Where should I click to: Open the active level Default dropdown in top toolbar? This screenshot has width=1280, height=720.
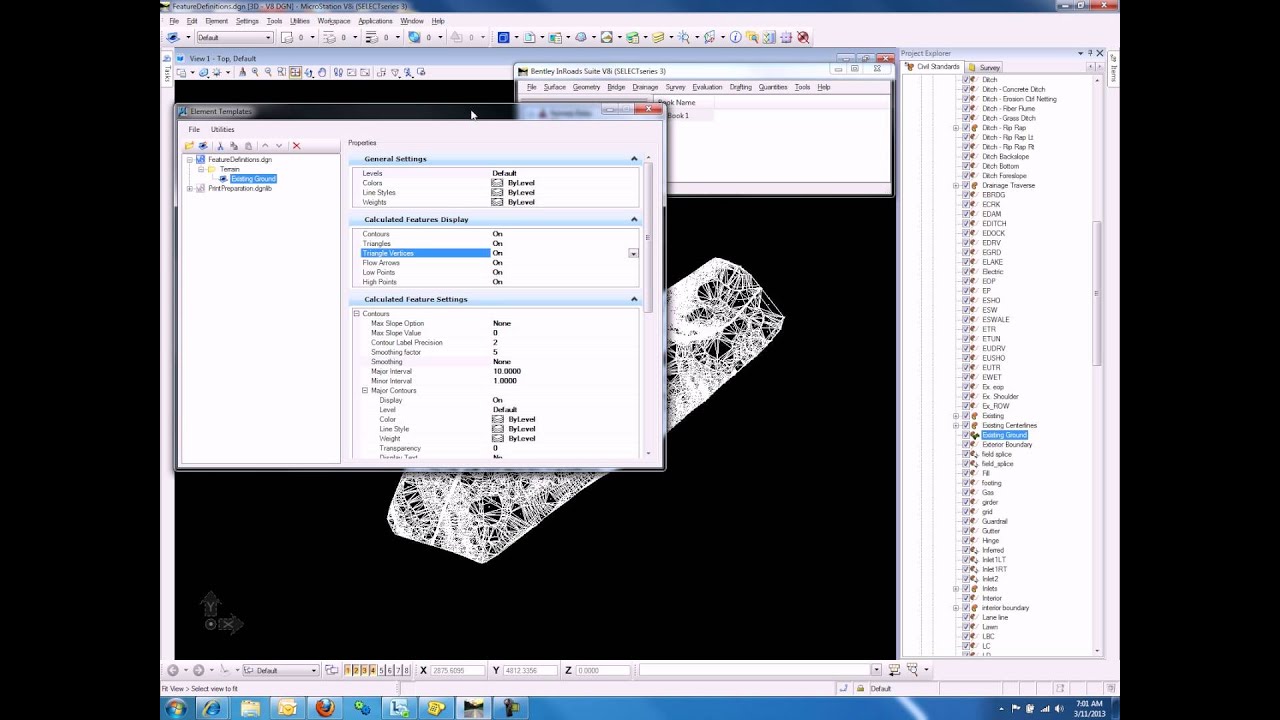tap(267, 38)
